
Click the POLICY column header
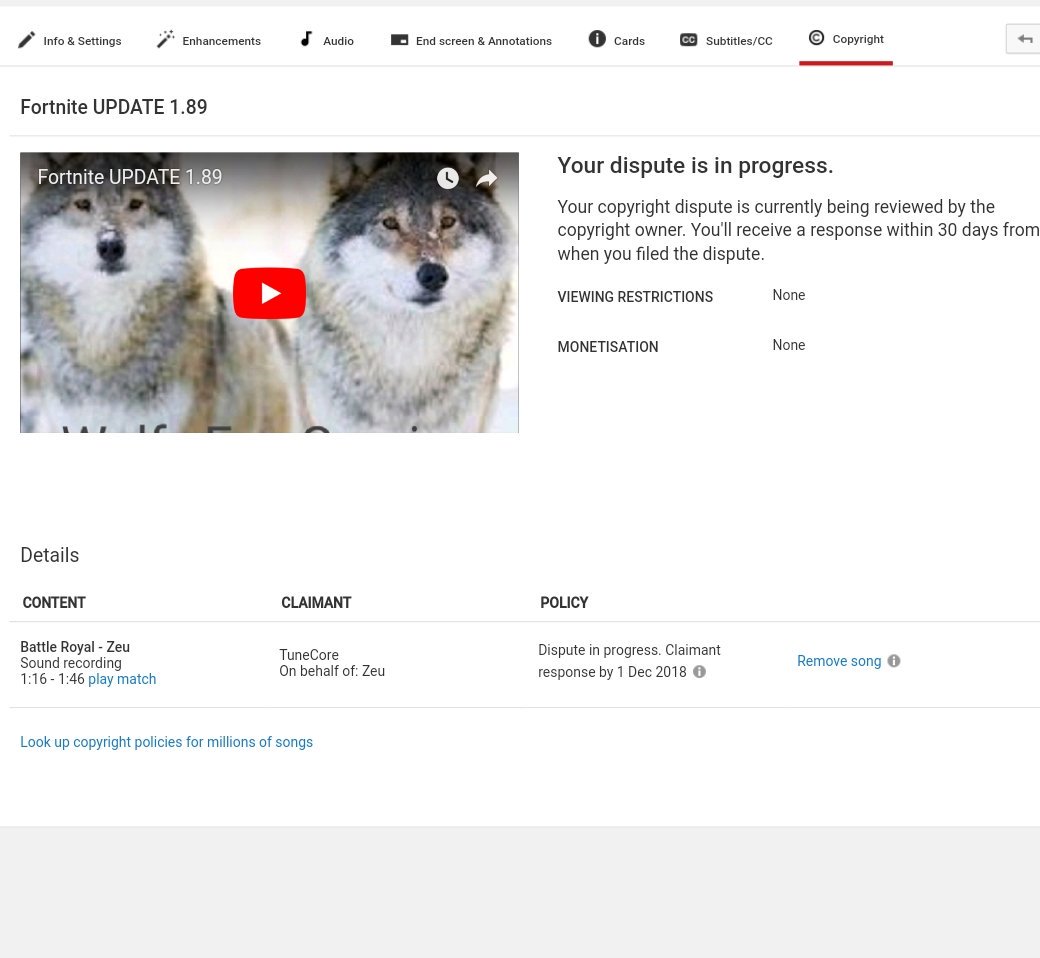[x=564, y=602]
